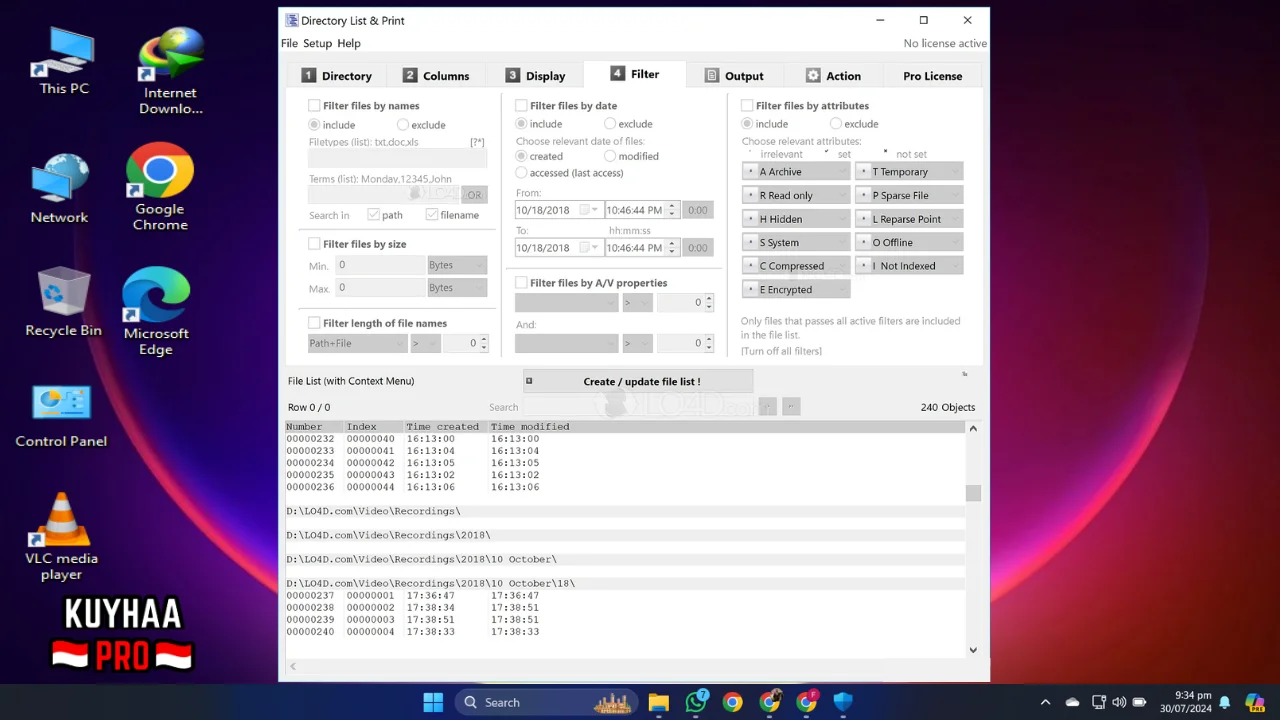Open Windows Security shield in taskbar
Image resolution: width=1280 pixels, height=720 pixels.
tap(843, 702)
